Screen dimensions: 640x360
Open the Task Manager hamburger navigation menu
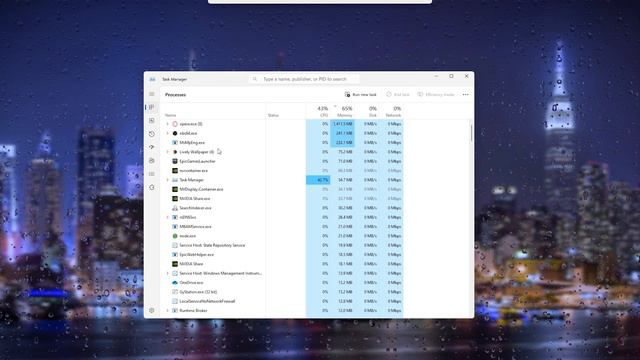152,94
